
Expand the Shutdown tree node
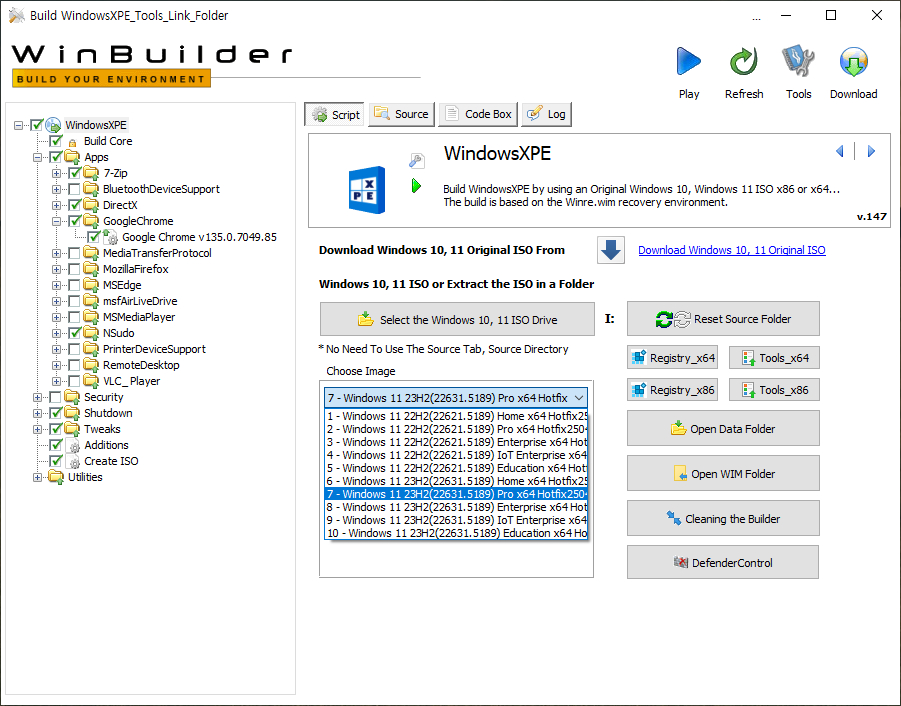click(37, 413)
